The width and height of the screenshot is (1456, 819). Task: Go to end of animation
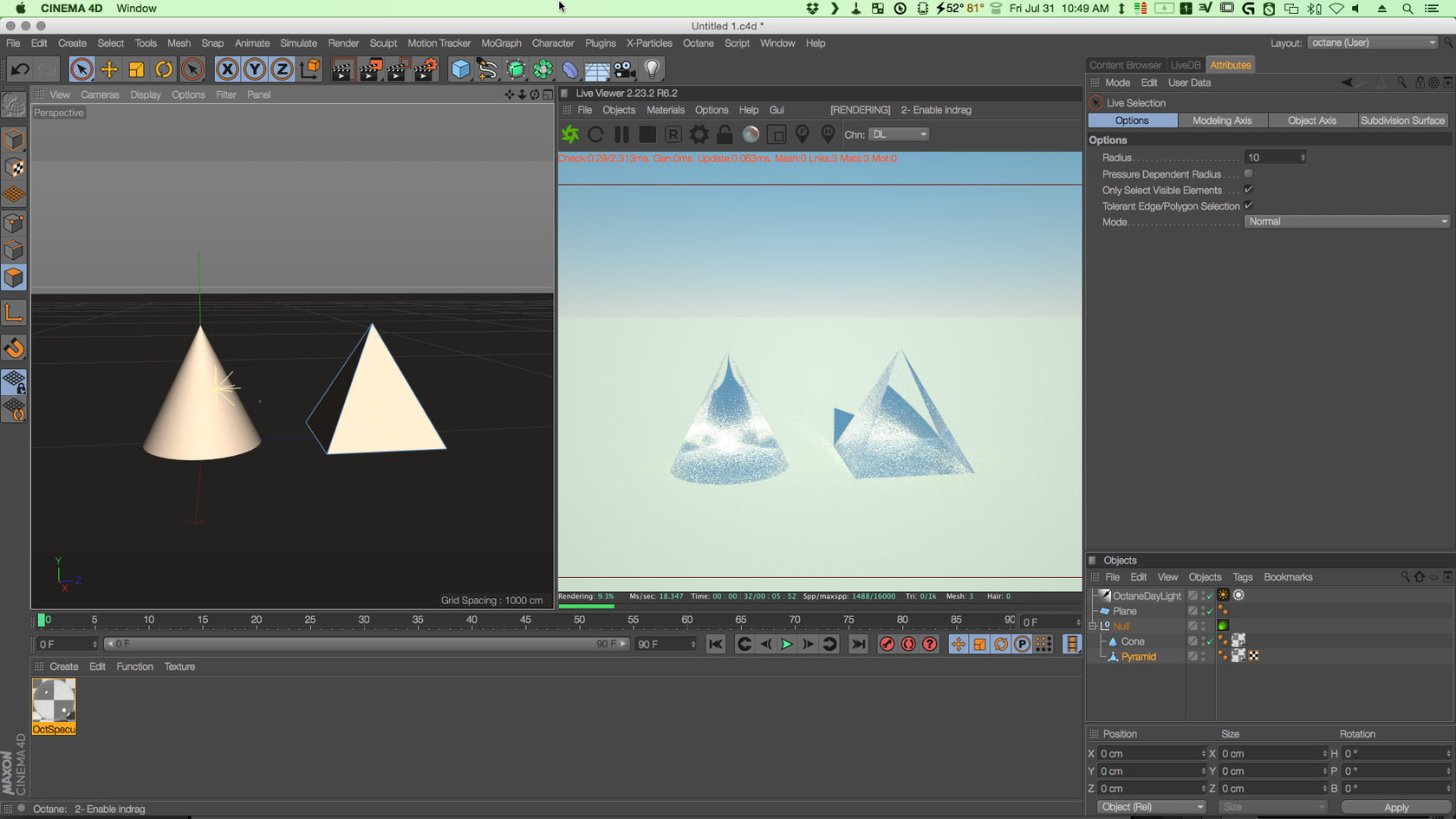point(858,644)
